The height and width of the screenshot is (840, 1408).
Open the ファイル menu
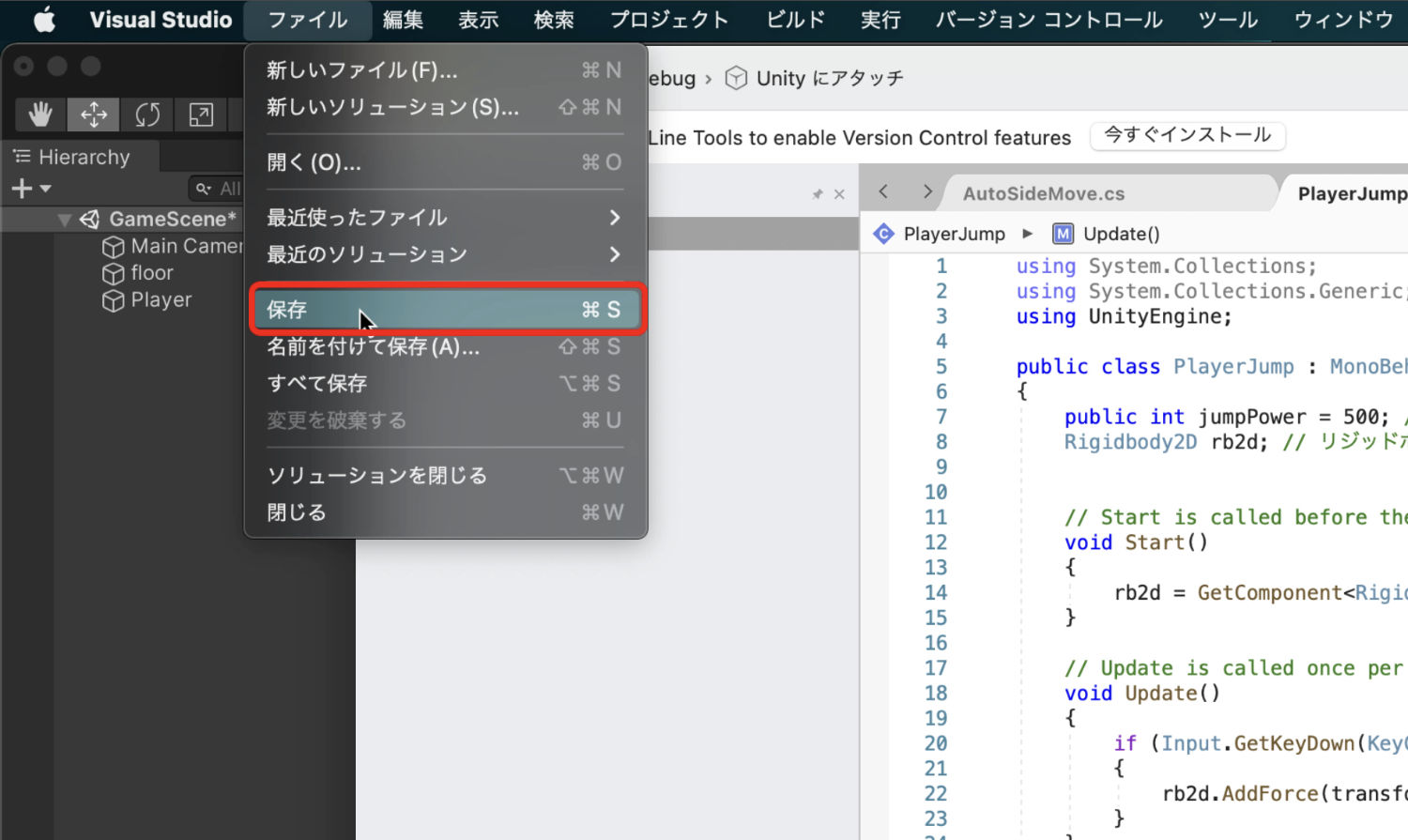coord(308,20)
